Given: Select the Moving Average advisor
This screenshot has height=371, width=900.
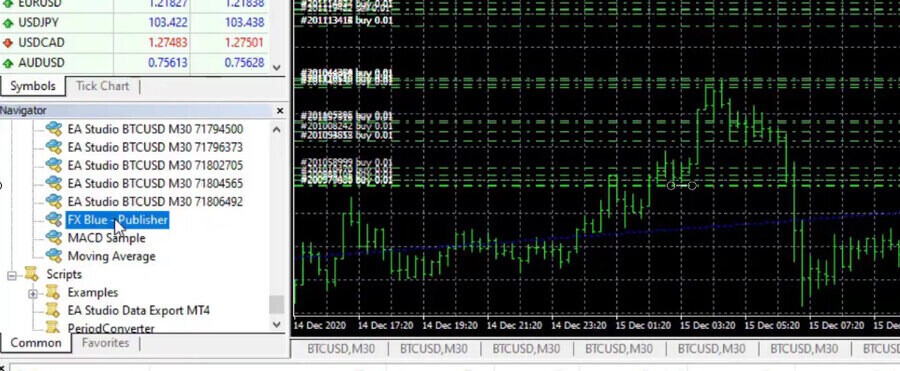Looking at the screenshot, I should pyautogui.click(x=111, y=256).
